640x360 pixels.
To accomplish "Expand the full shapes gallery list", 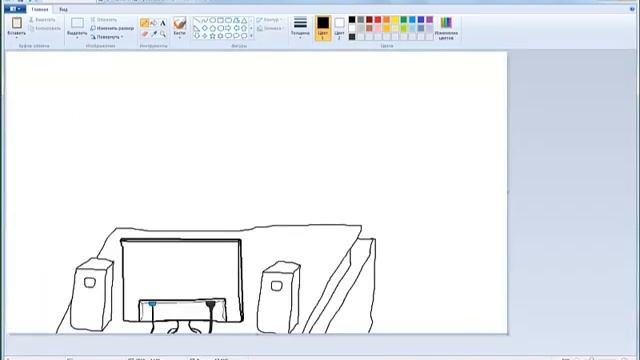I will [x=251, y=36].
